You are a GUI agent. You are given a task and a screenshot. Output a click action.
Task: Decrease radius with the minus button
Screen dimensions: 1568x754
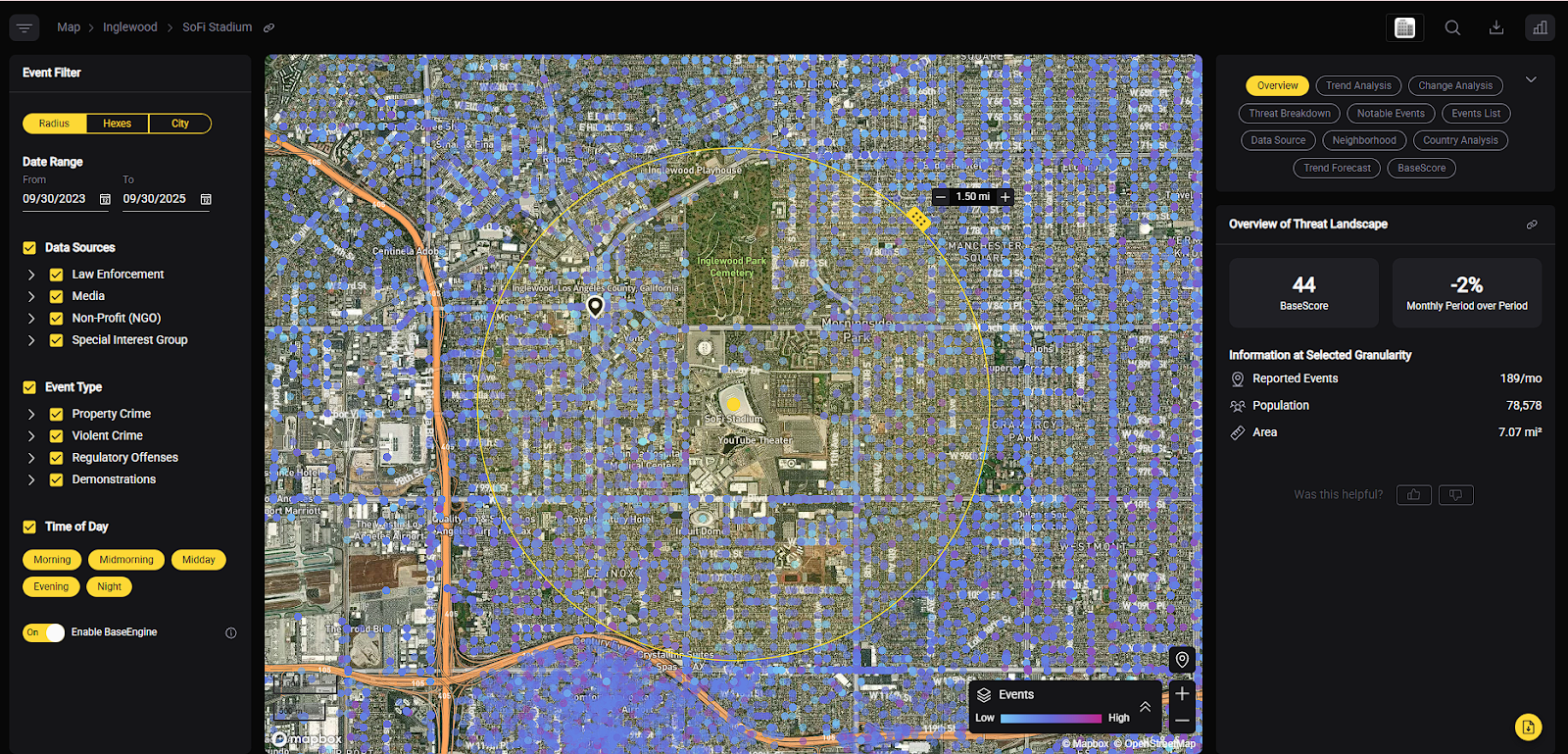[x=941, y=197]
